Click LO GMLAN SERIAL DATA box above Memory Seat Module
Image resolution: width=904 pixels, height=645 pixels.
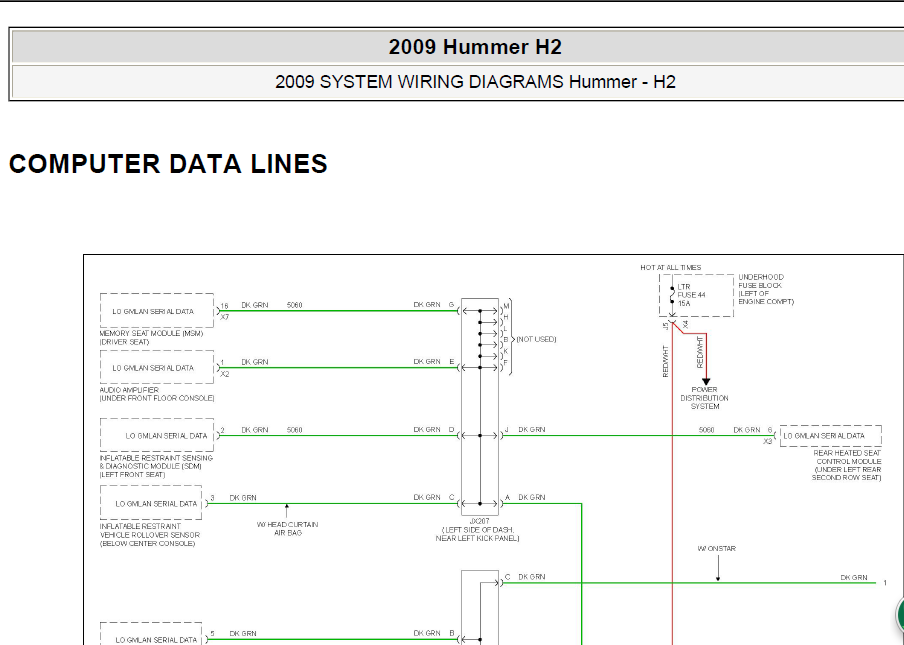click(x=157, y=311)
